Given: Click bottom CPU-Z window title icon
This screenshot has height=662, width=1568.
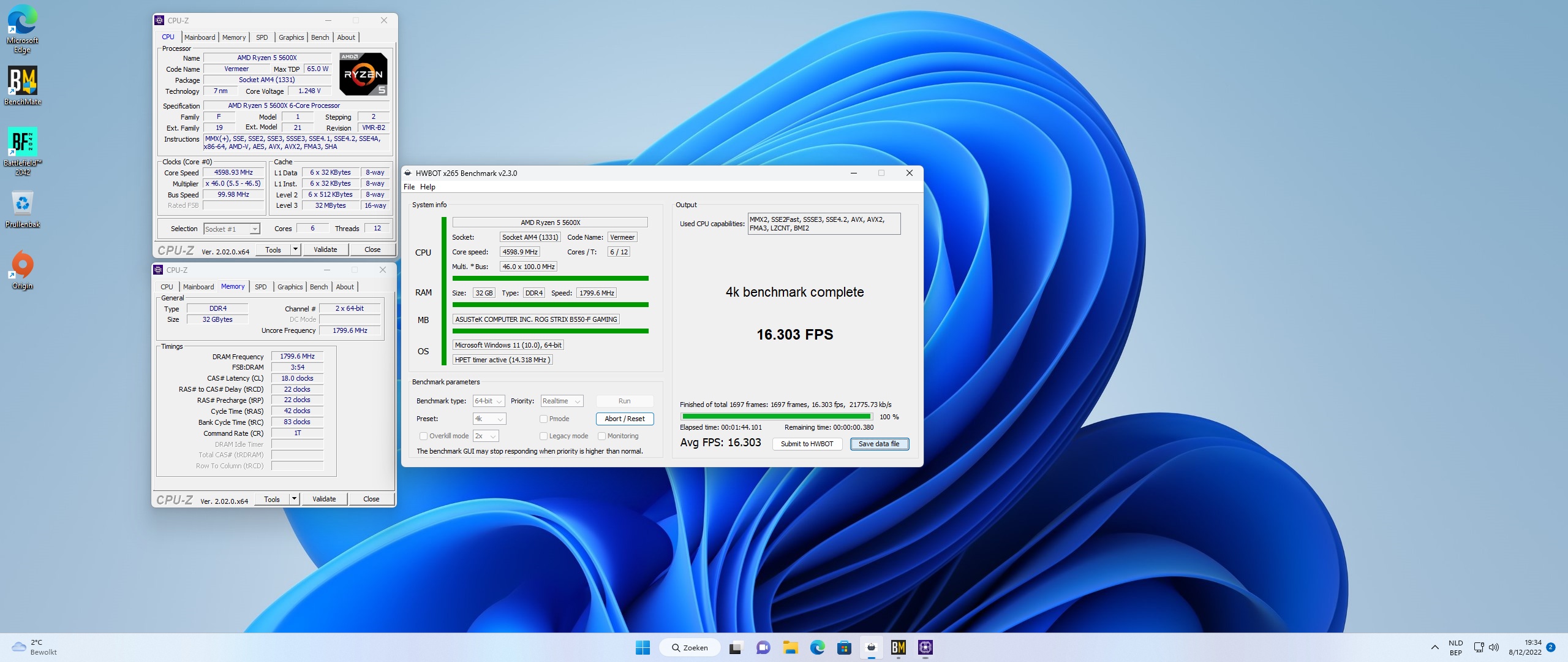Looking at the screenshot, I should pos(158,270).
